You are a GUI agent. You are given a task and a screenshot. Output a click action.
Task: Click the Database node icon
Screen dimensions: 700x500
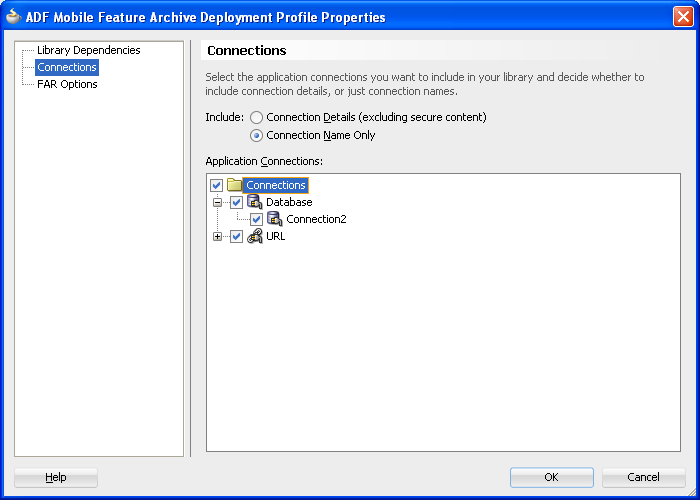254,202
